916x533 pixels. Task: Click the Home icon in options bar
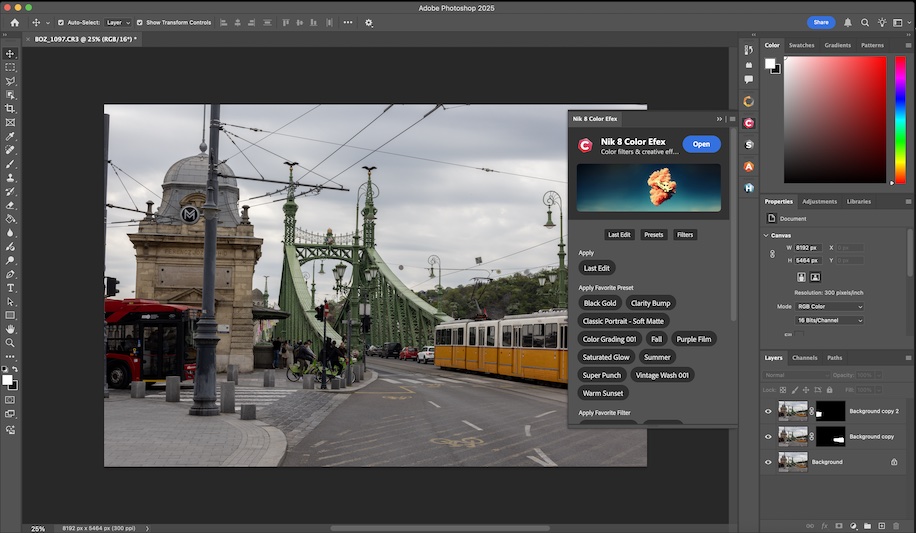pyautogui.click(x=14, y=22)
